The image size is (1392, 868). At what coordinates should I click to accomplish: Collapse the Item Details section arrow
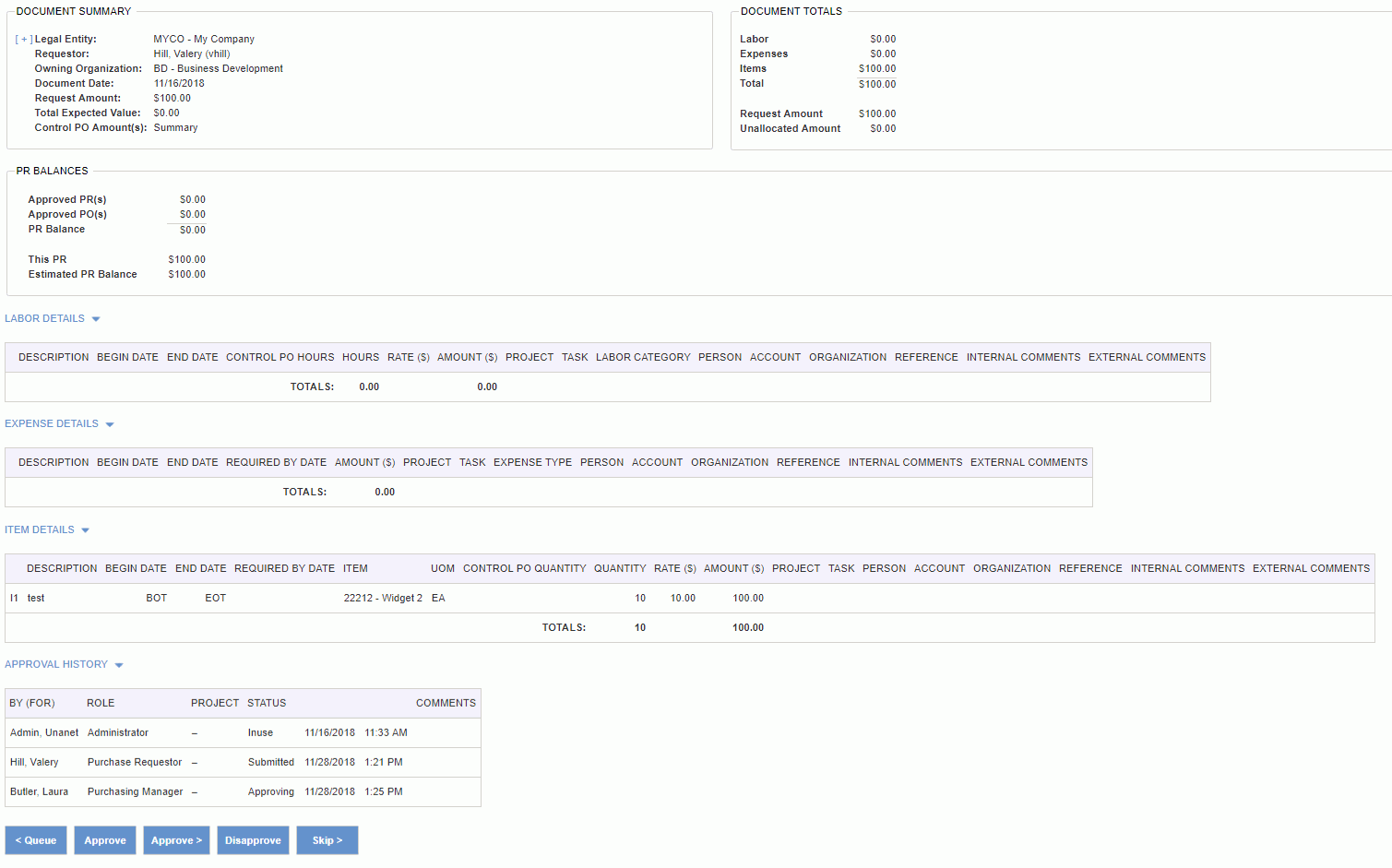pyautogui.click(x=86, y=530)
